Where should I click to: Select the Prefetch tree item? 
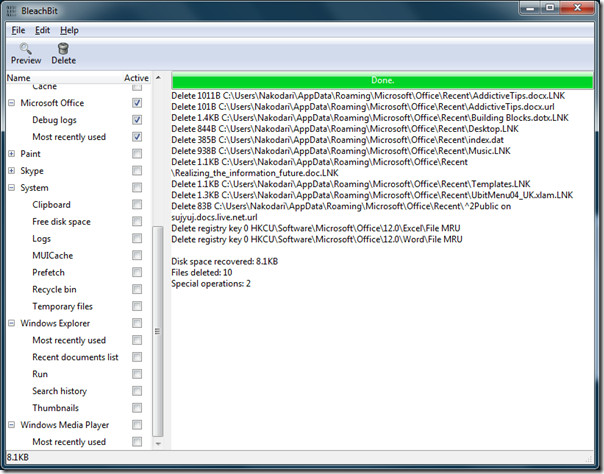coord(48,272)
